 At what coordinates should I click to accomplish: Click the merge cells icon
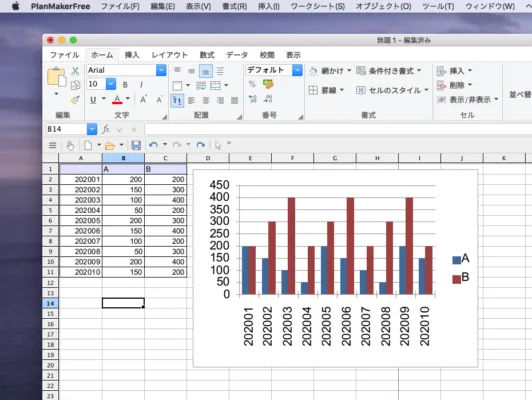pos(215,85)
